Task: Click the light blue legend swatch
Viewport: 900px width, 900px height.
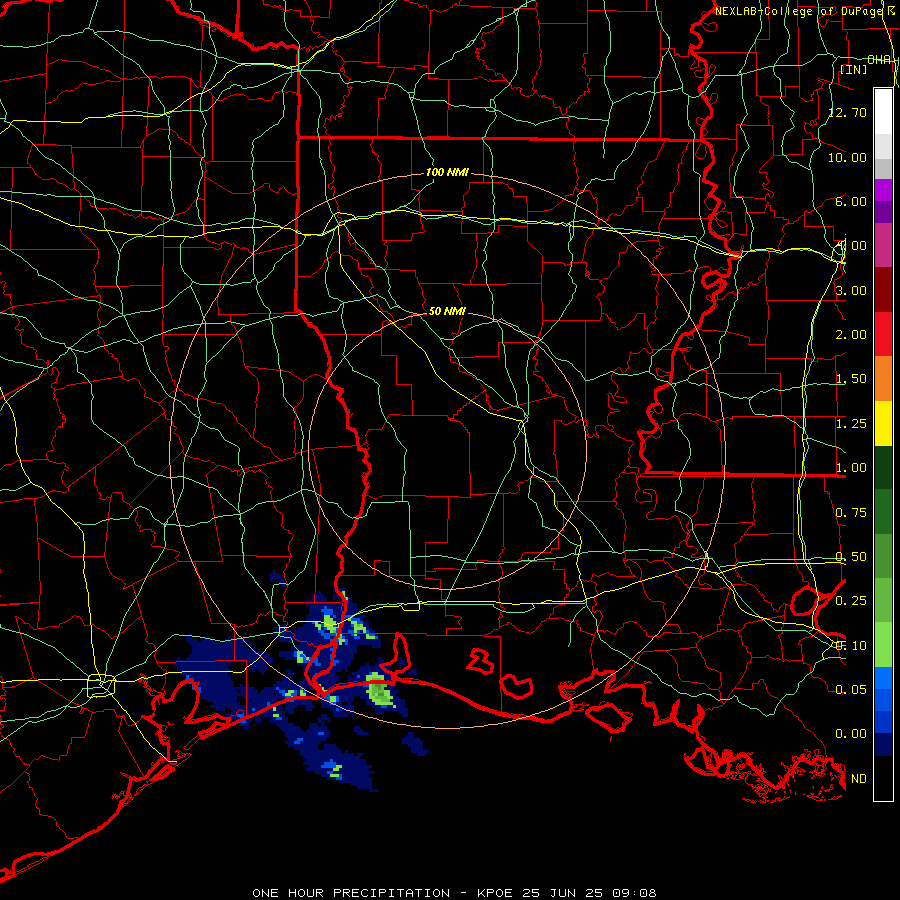Action: coord(883,678)
